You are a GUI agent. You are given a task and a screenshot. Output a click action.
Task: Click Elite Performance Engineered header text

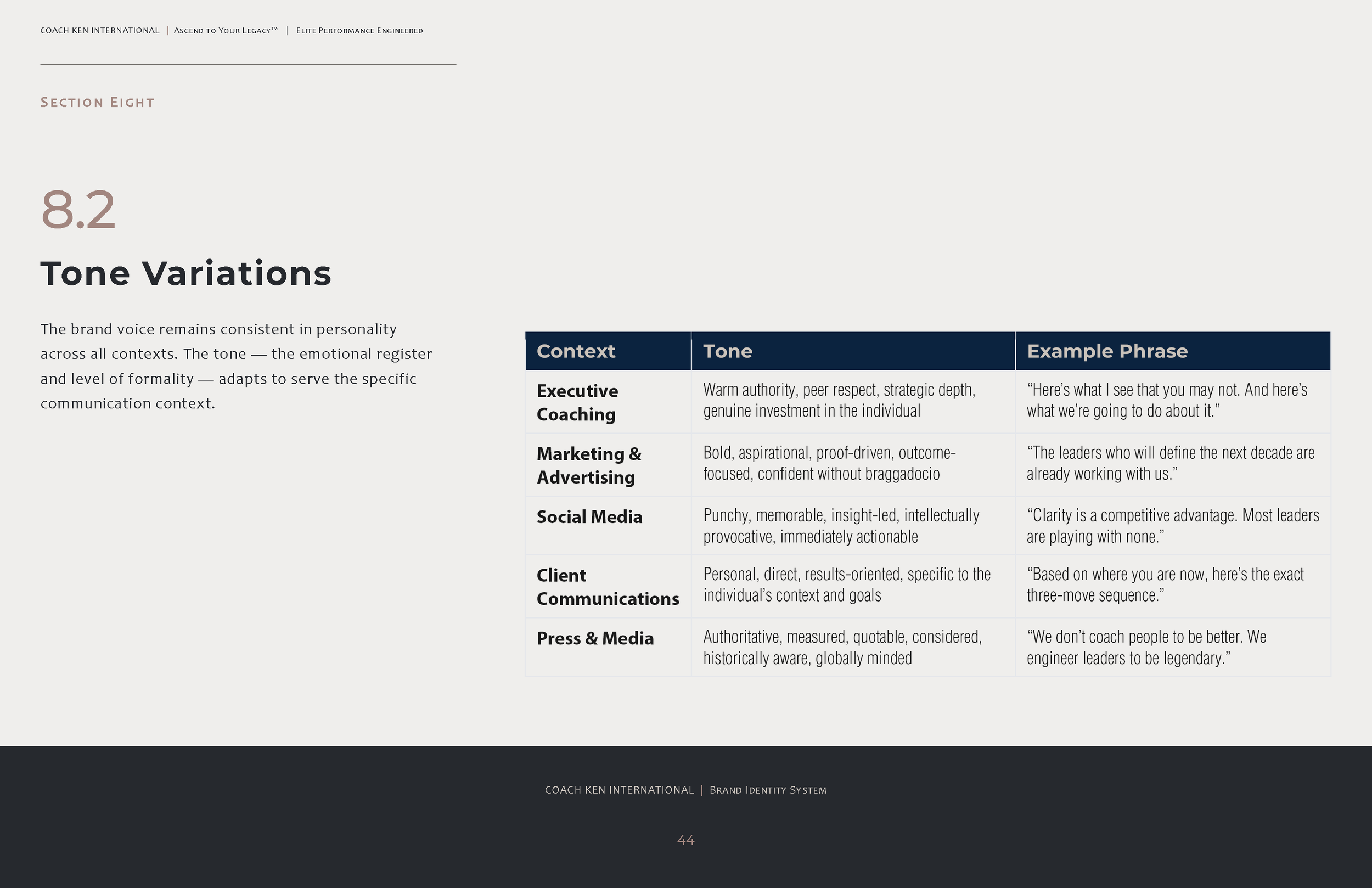[x=359, y=31]
